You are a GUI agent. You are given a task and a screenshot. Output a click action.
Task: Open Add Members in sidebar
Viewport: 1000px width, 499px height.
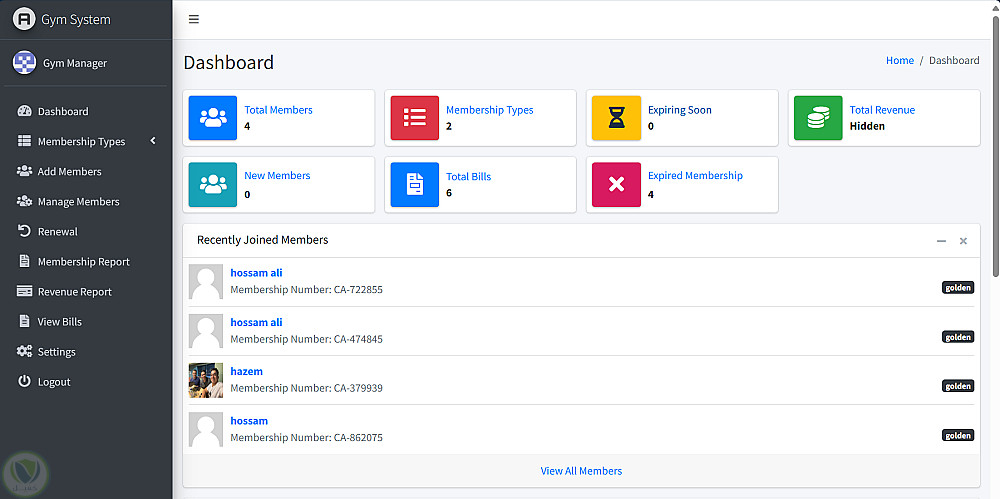(x=69, y=172)
